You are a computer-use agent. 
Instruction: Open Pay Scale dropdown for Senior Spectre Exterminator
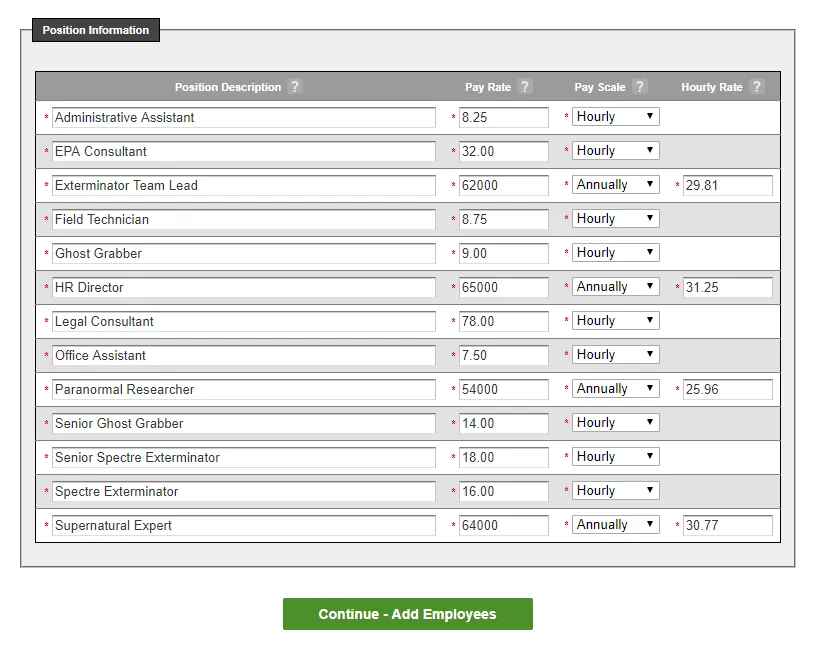616,457
